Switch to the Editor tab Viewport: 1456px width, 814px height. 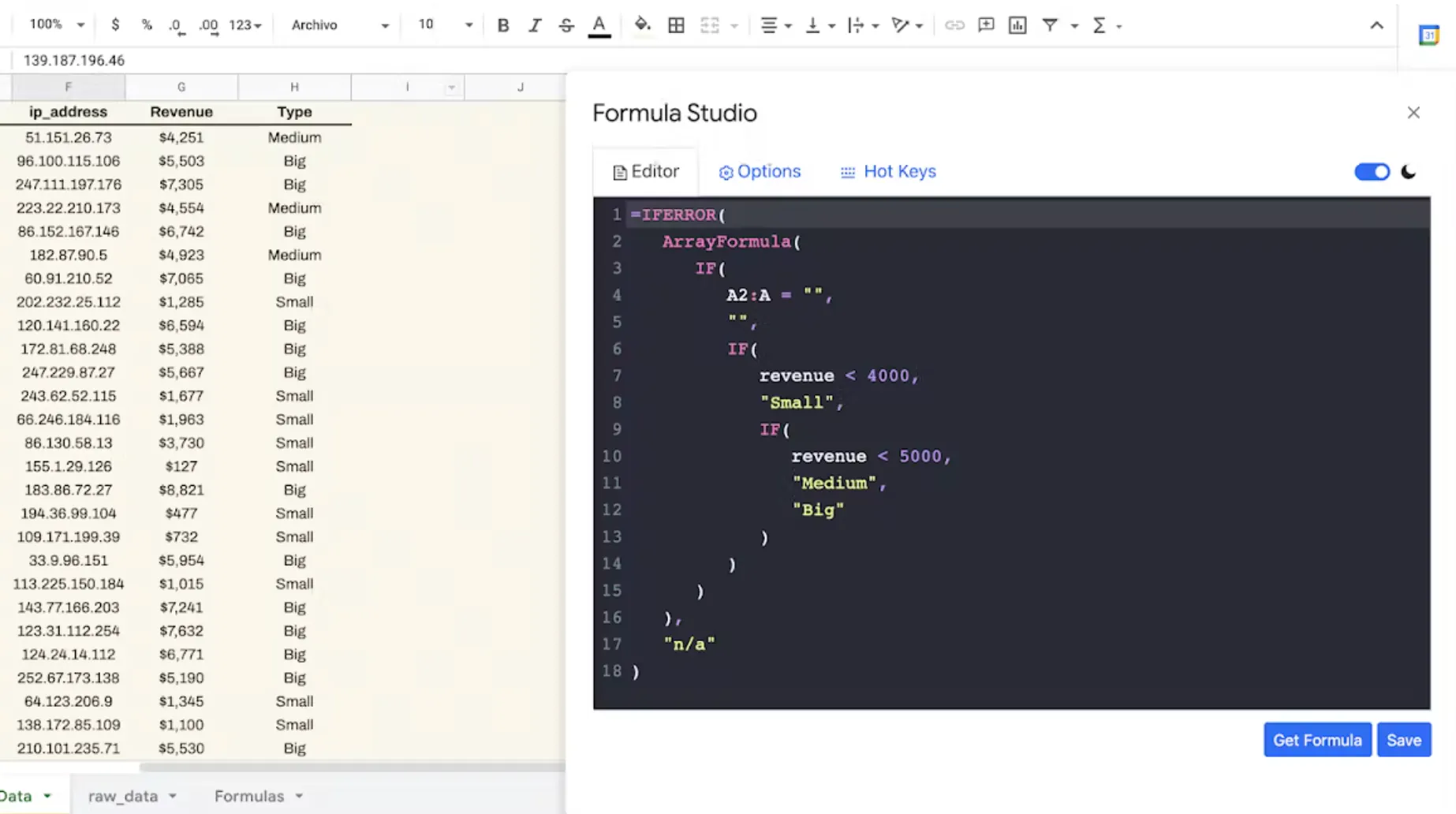[645, 171]
